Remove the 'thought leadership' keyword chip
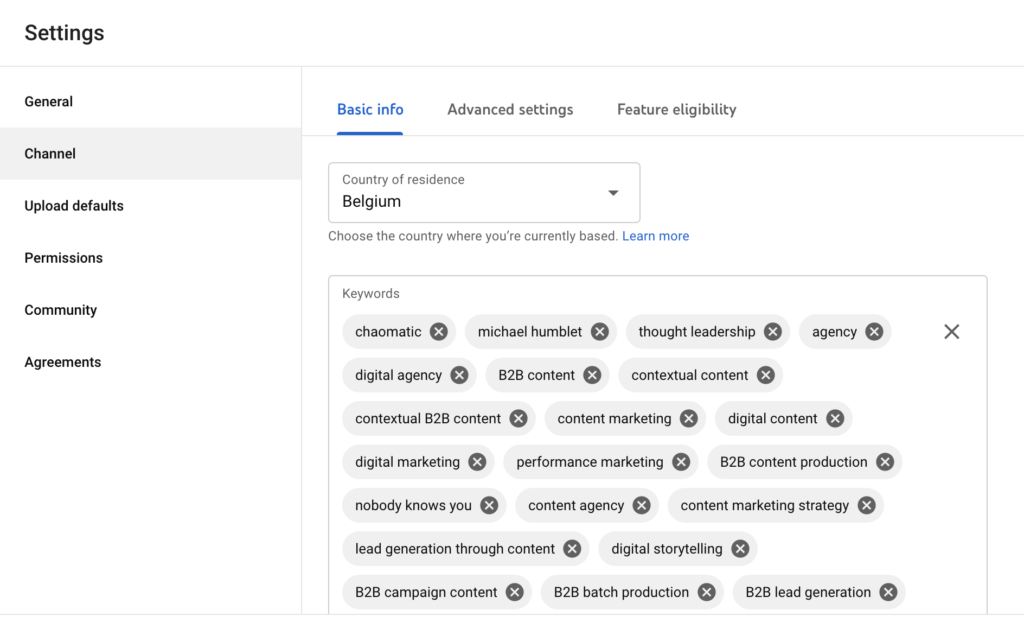 pos(773,332)
